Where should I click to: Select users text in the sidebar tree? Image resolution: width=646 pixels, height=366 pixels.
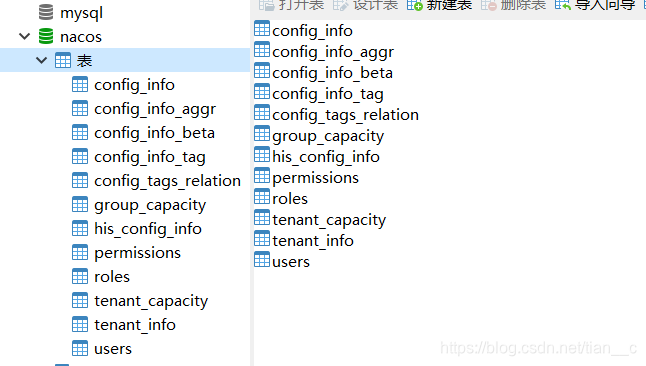tap(113, 350)
